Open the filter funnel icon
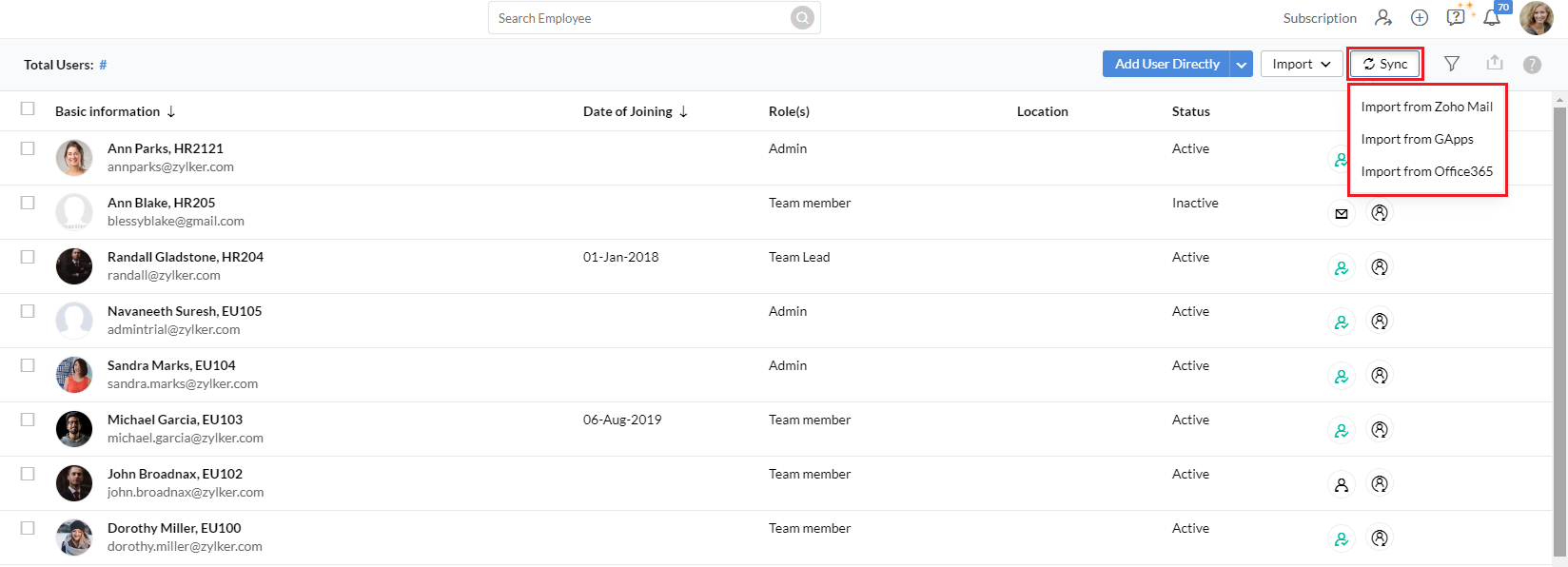 [x=1452, y=64]
